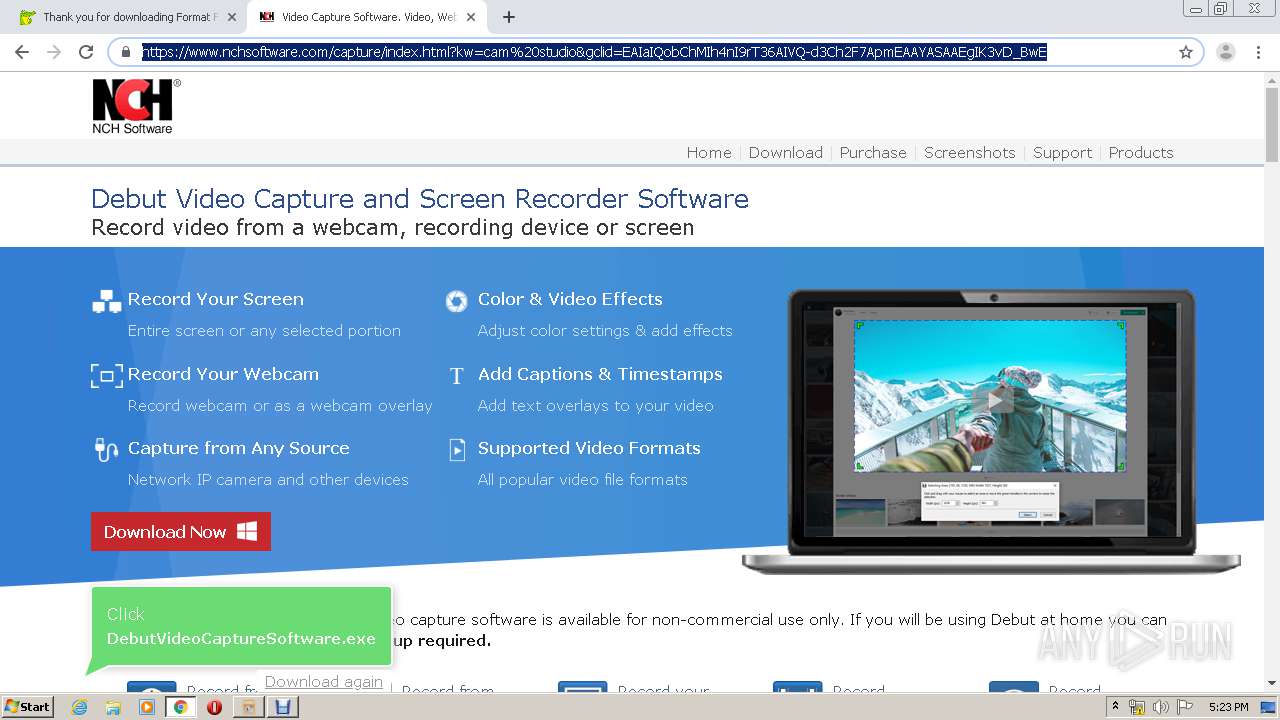Open the Download menu item
This screenshot has height=720, width=1280.
785,152
